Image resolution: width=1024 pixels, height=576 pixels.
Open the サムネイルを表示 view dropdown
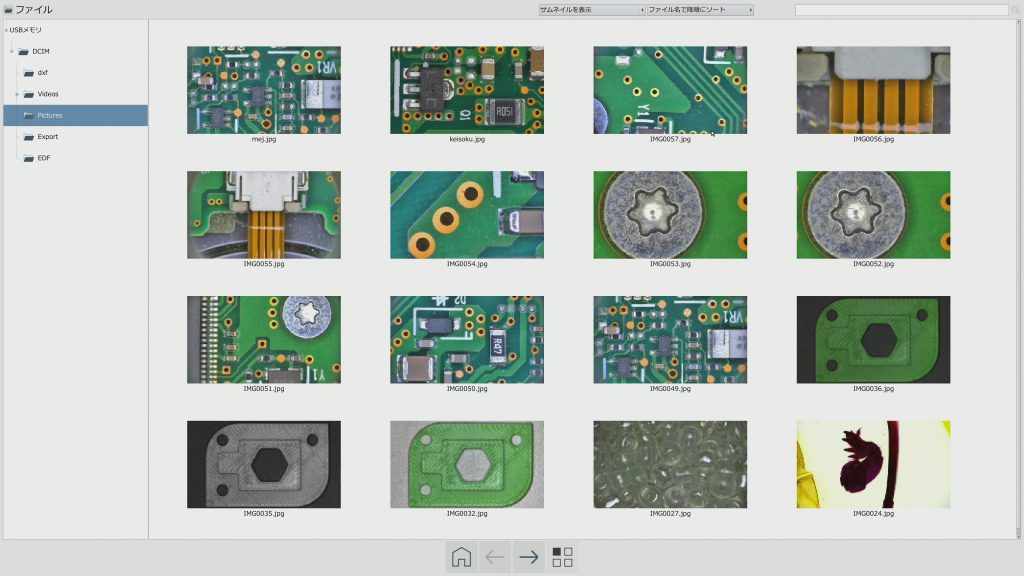[x=591, y=10]
